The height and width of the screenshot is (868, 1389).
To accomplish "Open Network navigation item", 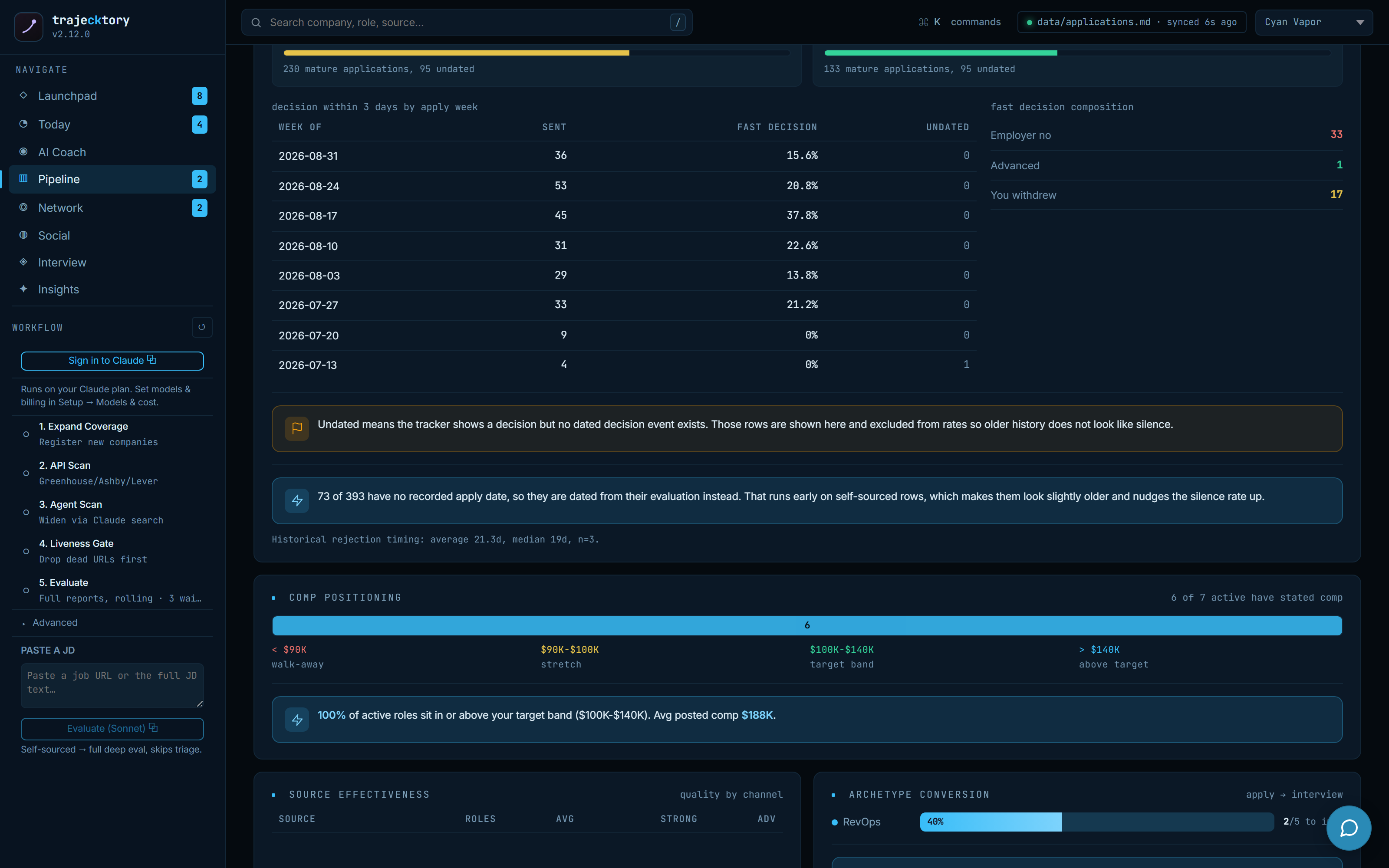I will (x=112, y=208).
